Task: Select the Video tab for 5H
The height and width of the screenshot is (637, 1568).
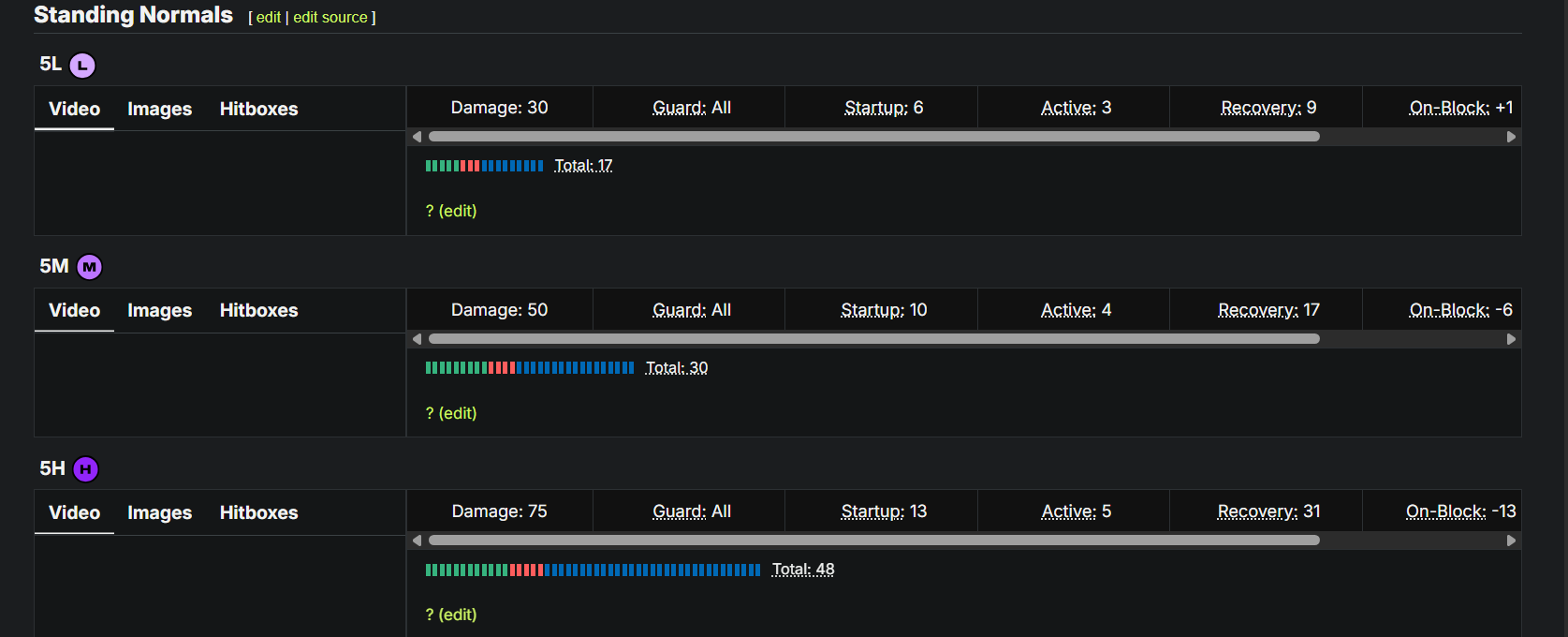Action: pos(74,512)
